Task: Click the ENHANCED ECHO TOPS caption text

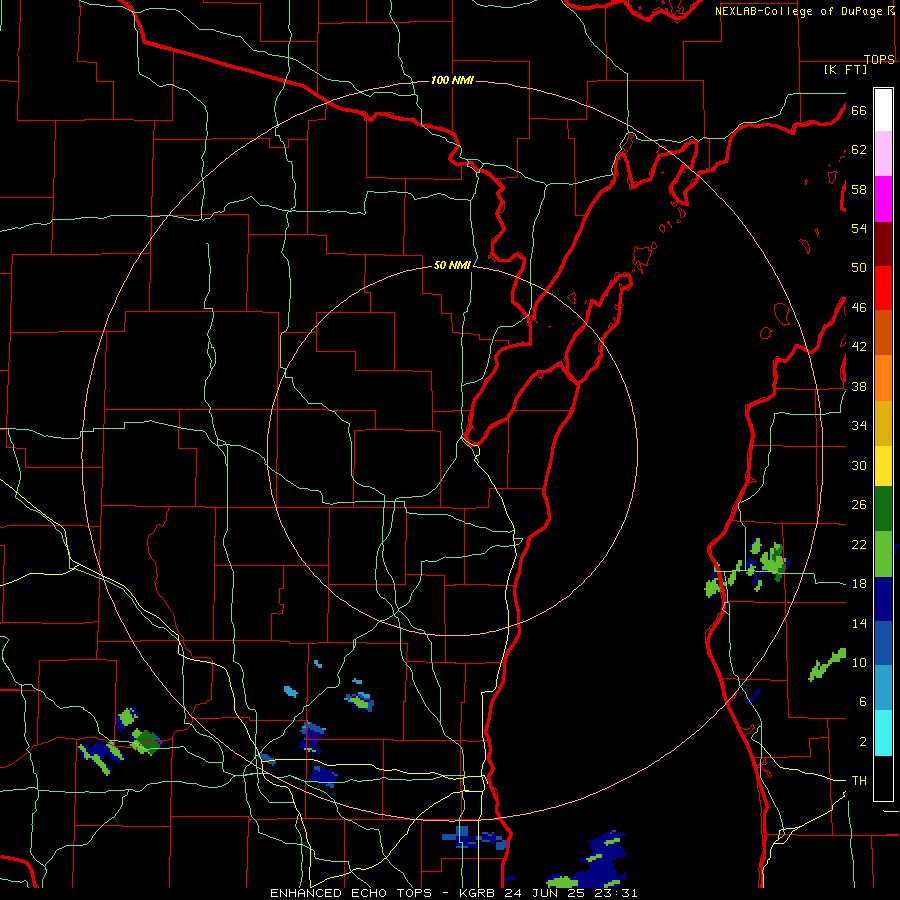Action: click(351, 893)
